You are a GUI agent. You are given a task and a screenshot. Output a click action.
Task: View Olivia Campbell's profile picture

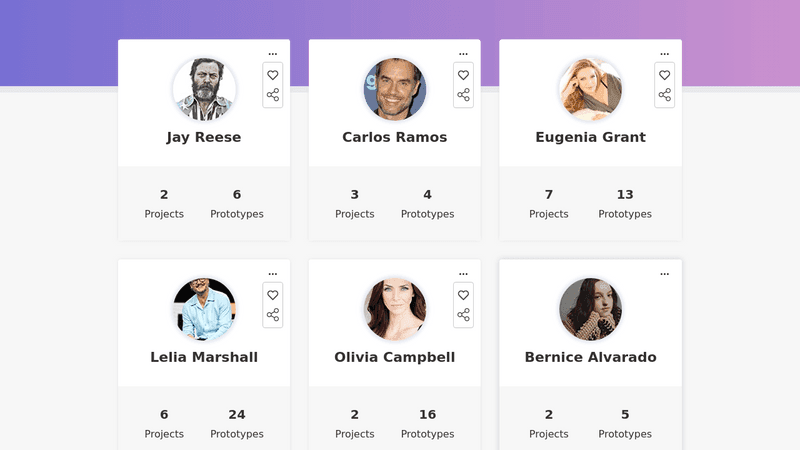[x=395, y=309]
